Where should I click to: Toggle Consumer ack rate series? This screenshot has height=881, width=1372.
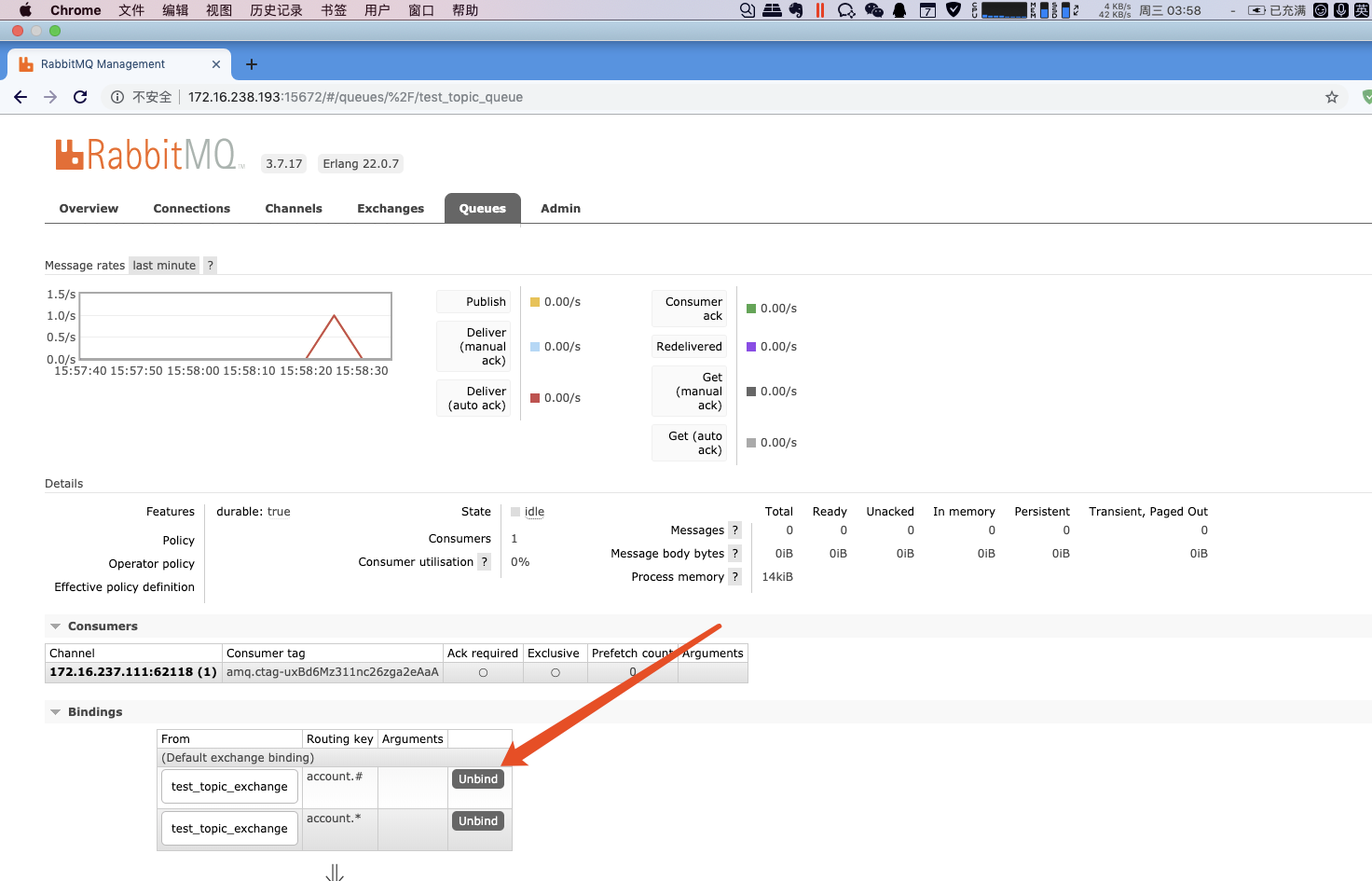coord(690,309)
